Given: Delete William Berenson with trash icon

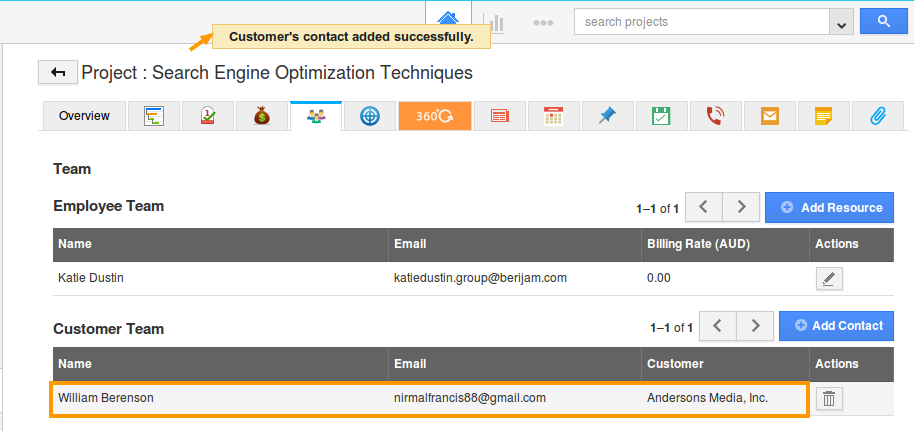Looking at the screenshot, I should [x=829, y=399].
